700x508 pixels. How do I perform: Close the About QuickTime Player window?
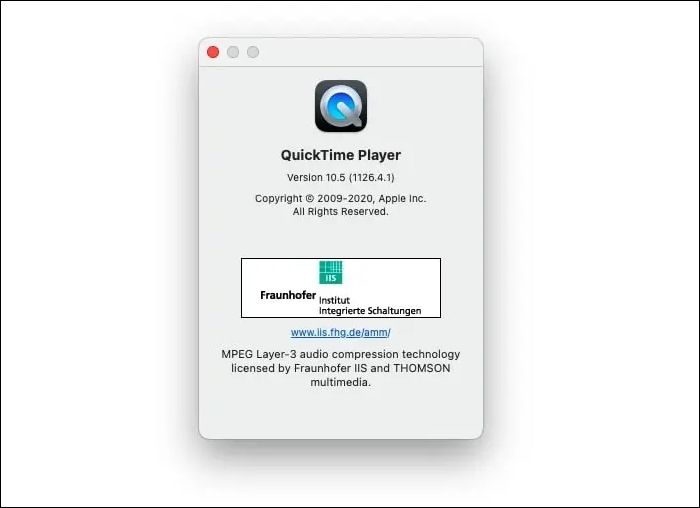[213, 52]
